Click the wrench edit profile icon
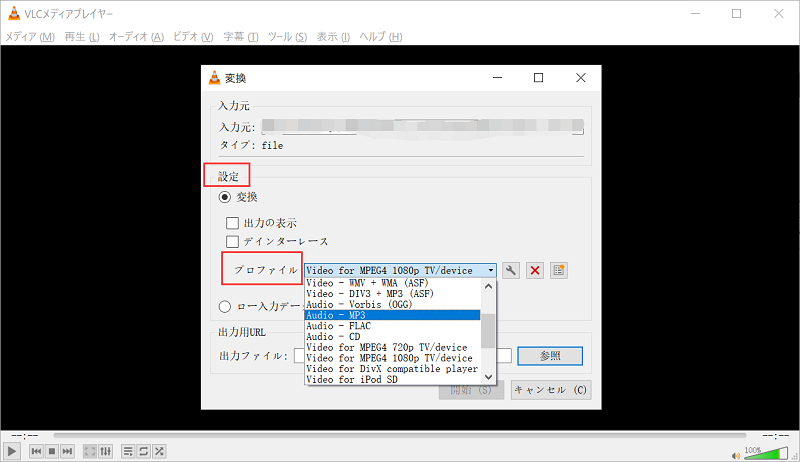 511,270
